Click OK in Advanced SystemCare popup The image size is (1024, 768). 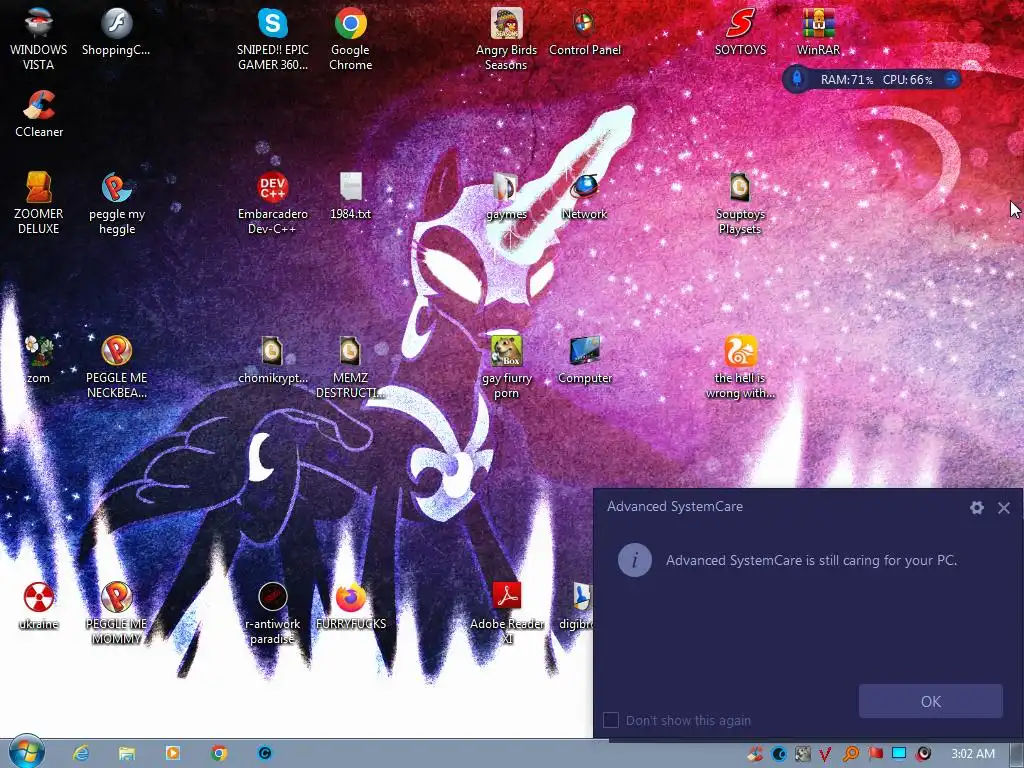931,701
